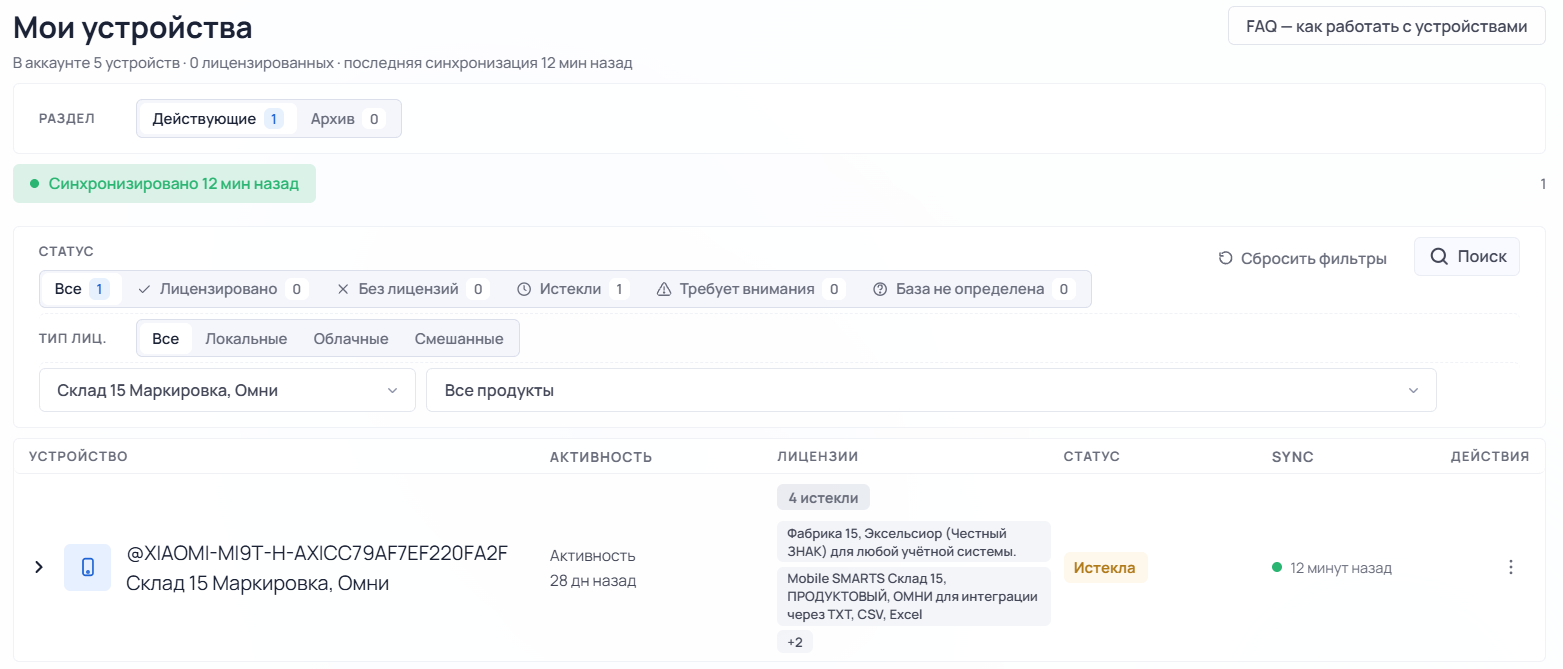Filter by Требует внимания status

[x=750, y=289]
